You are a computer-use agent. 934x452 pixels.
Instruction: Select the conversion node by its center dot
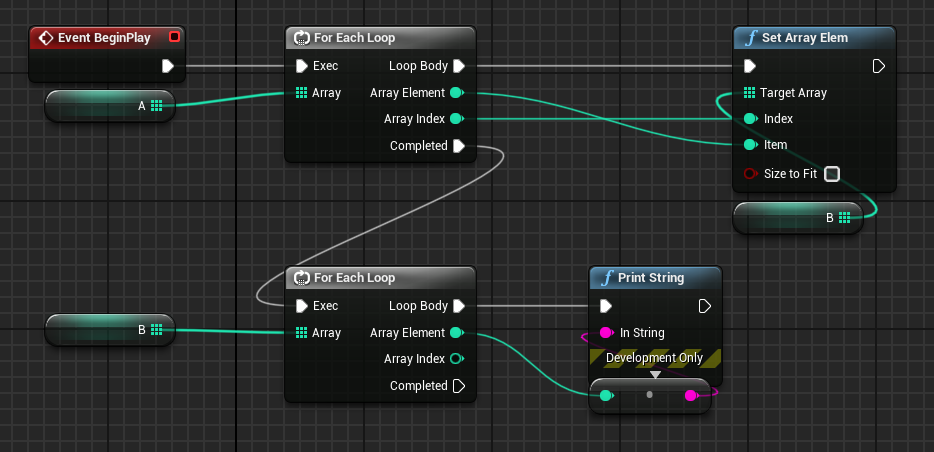coord(649,394)
